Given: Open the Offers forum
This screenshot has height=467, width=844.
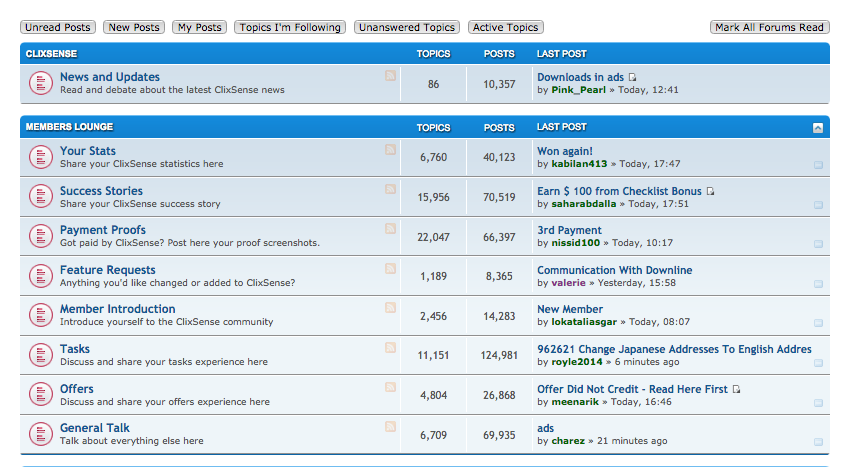Looking at the screenshot, I should (76, 388).
